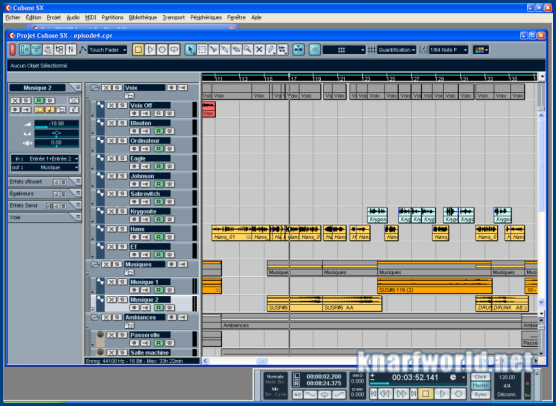Mute the Passerelle track
Image resolution: width=556 pixels, height=406 pixels.
point(112,335)
